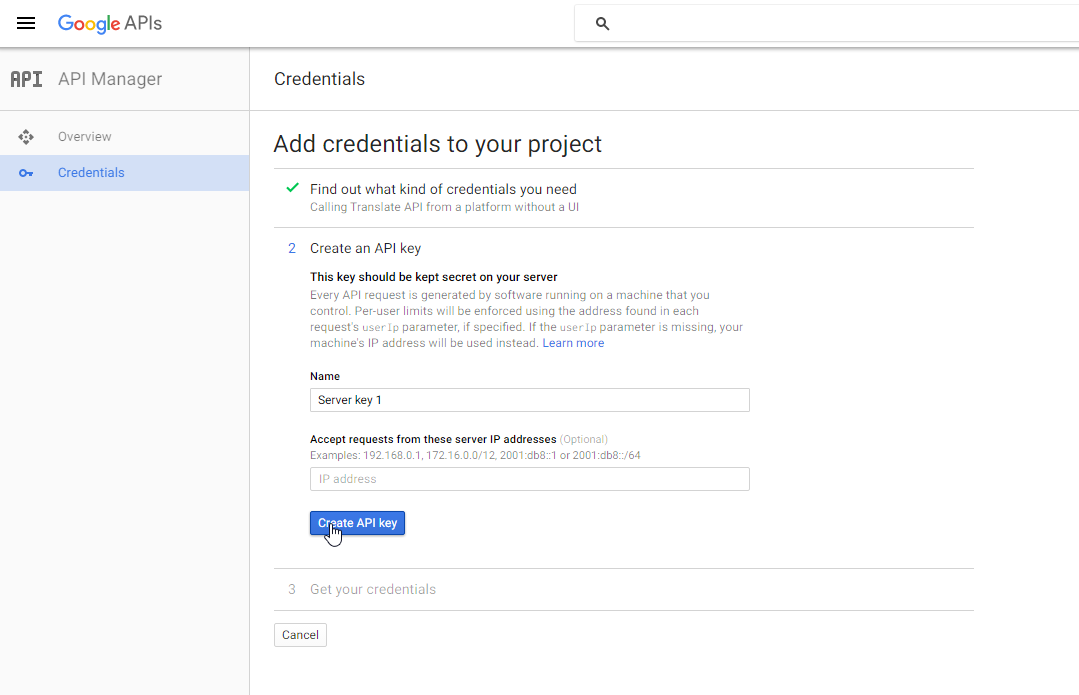Click the green checkmark on step one
The width and height of the screenshot is (1079, 695).
pyautogui.click(x=293, y=187)
